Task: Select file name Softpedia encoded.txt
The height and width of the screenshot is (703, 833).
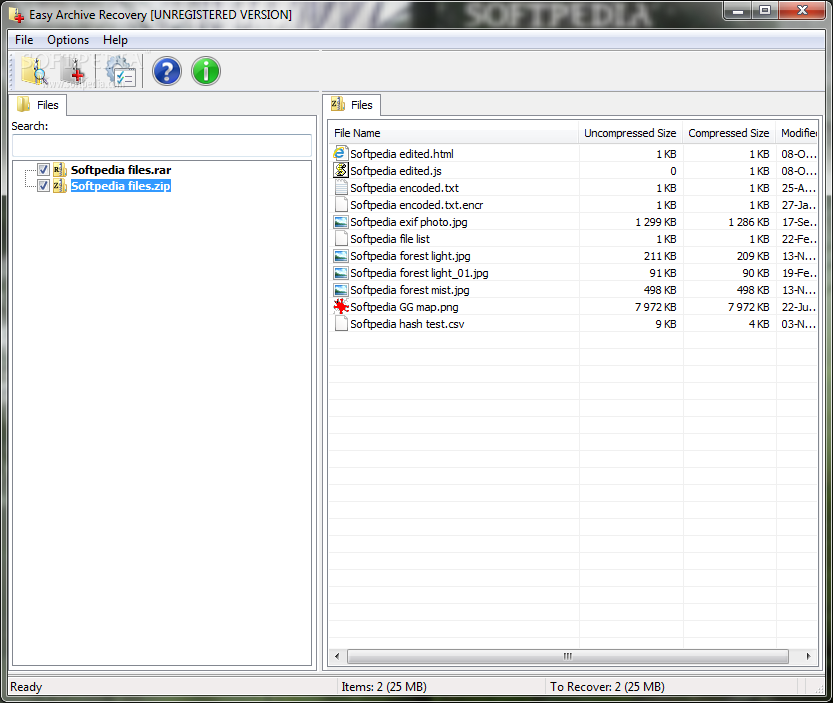Action: pos(404,188)
